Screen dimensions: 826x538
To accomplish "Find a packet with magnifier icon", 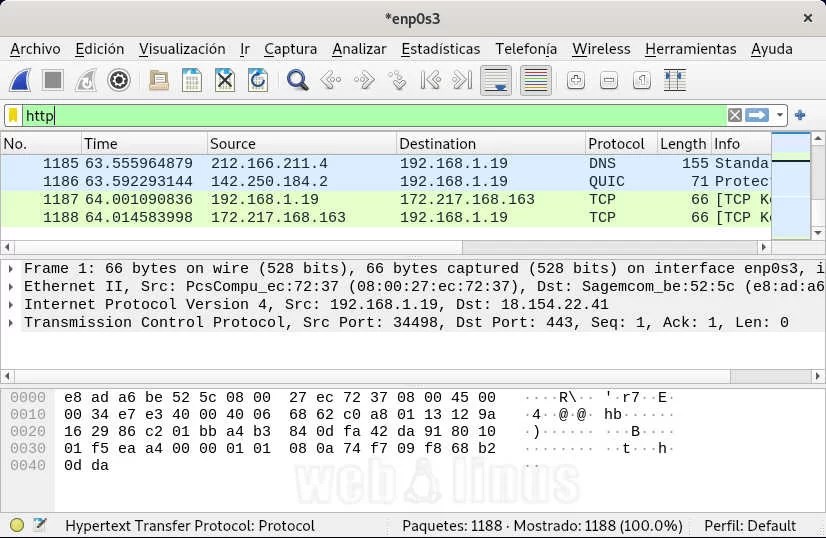I will click(297, 81).
